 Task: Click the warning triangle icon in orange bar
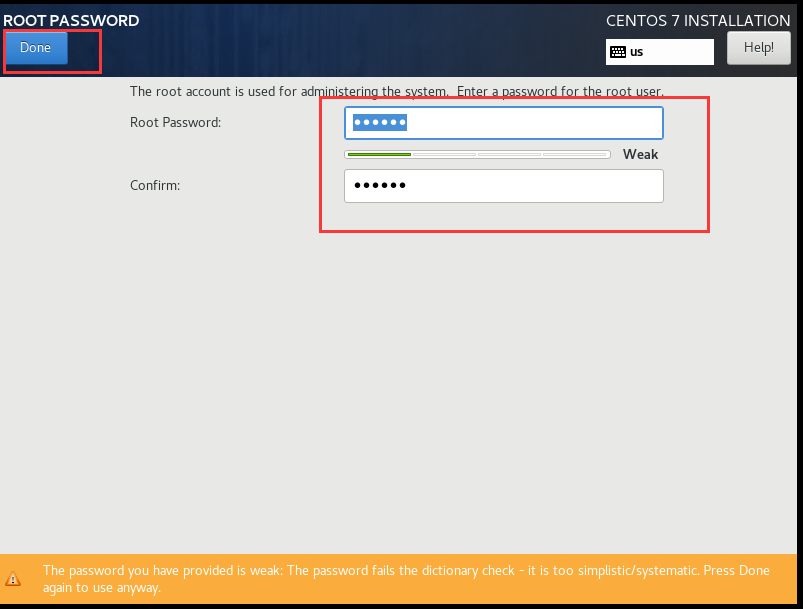(13, 579)
